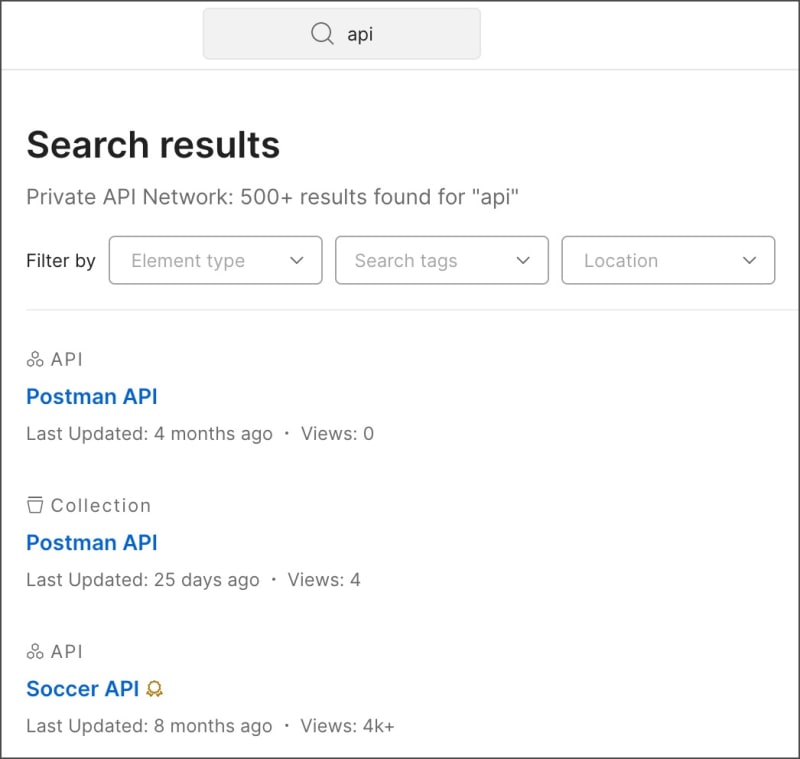Image resolution: width=800 pixels, height=759 pixels.
Task: Open the Soccer API link
Action: click(80, 688)
